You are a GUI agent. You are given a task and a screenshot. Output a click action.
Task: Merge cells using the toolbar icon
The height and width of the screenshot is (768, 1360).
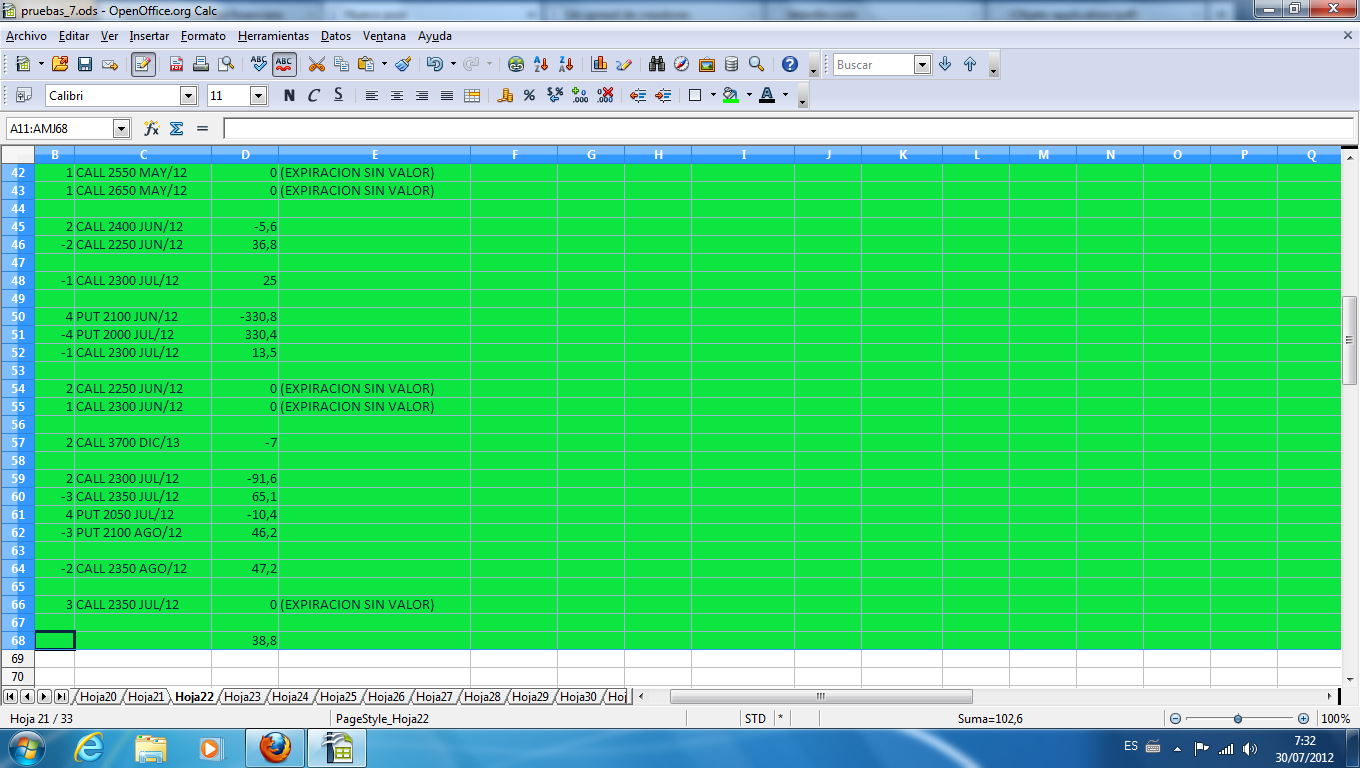click(472, 96)
